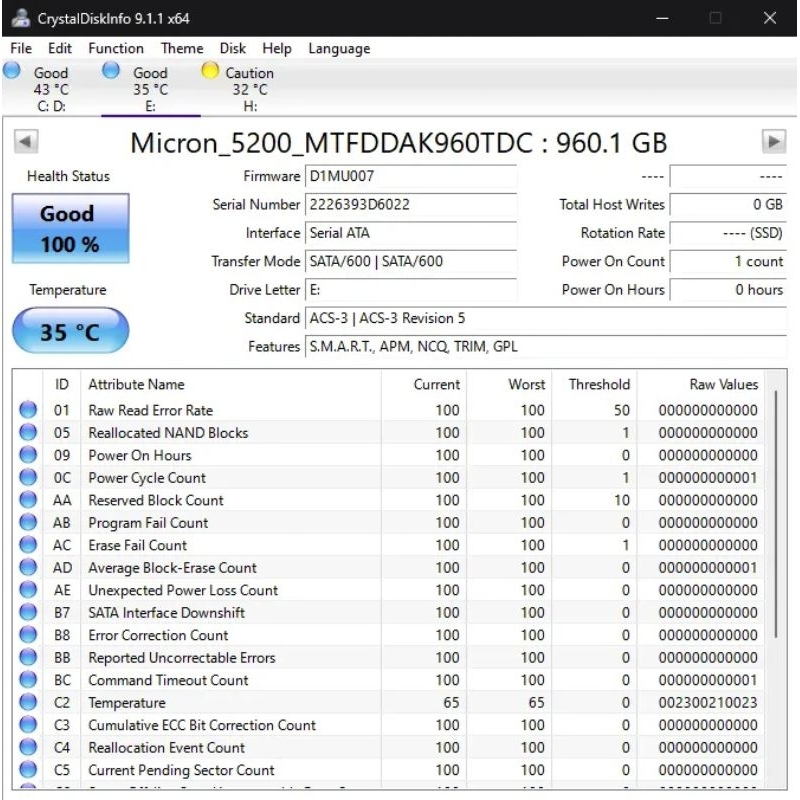Click status orb for Reported Uncorrectable Errors
The image size is (800, 800).
pos(28,657)
